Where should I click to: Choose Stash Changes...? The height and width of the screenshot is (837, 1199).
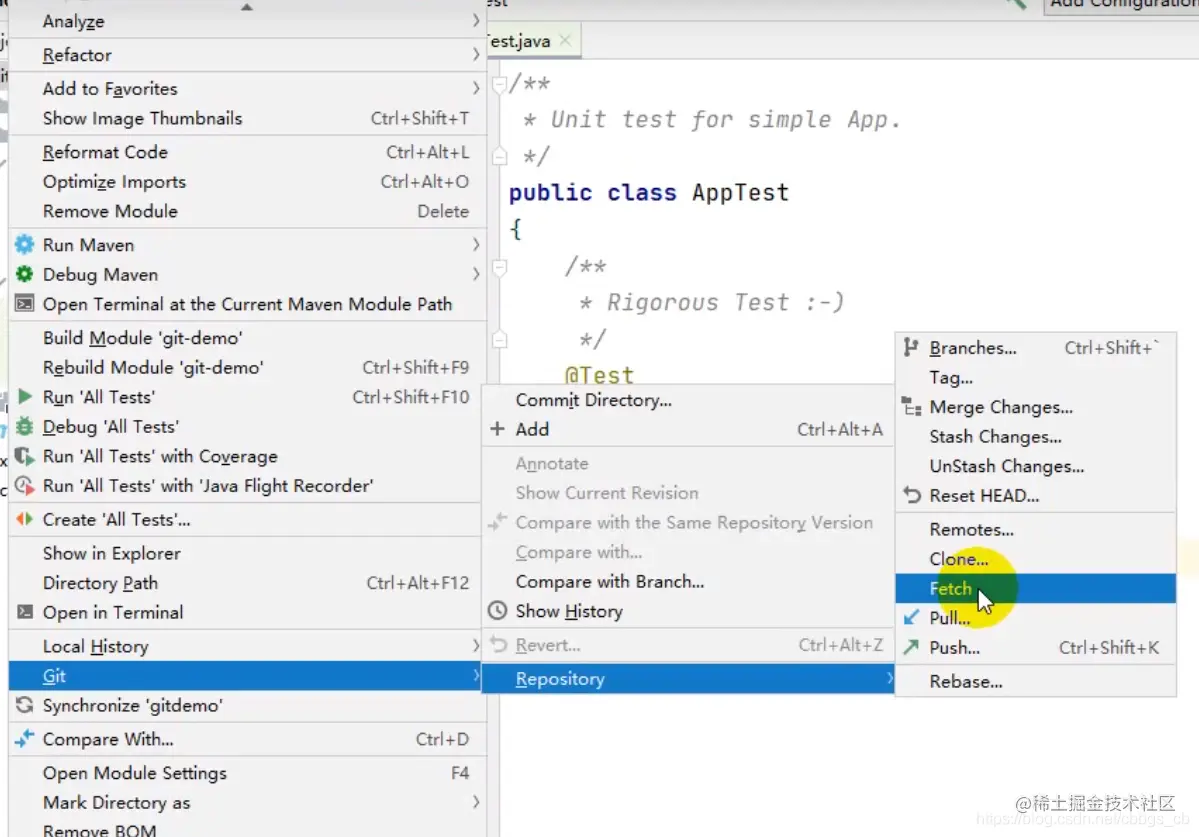click(1035, 436)
